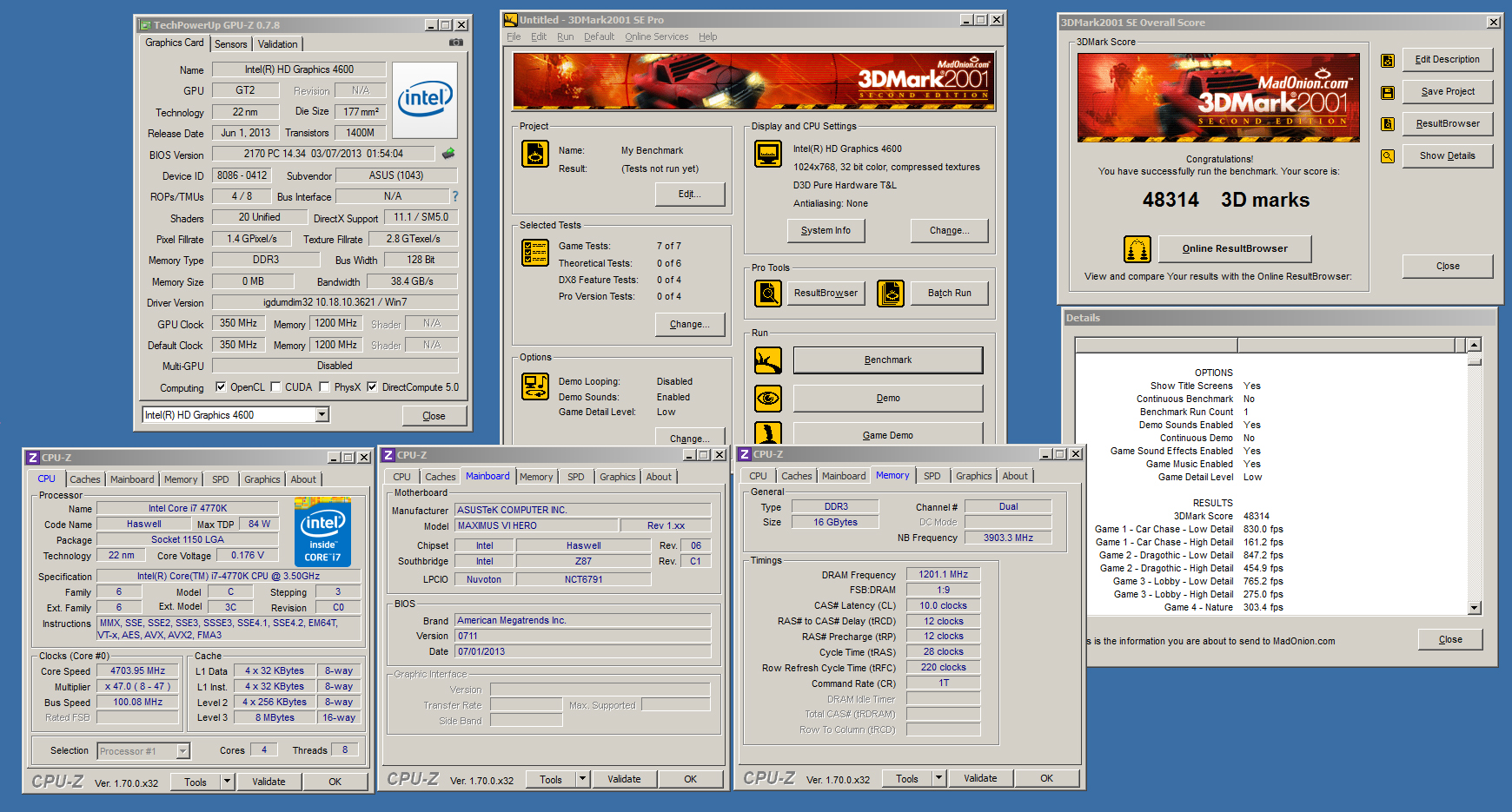The height and width of the screenshot is (812, 1512).
Task: Open the File menu in 3DMark2001
Action: (514, 36)
